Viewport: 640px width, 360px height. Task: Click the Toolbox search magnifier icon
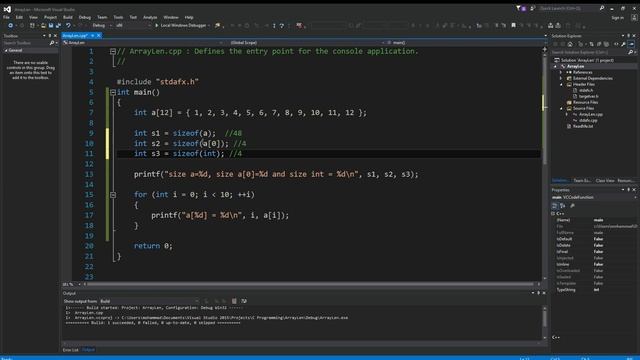point(52,43)
